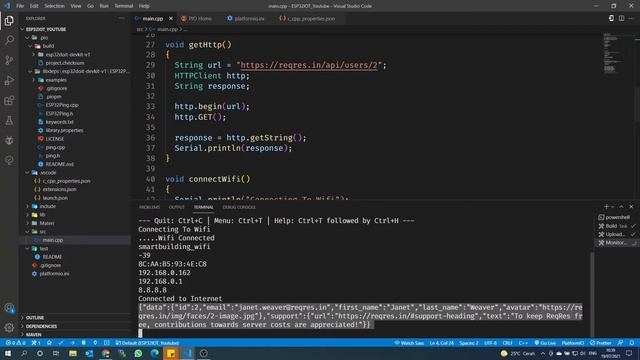640x360 pixels.
Task: Open WhatsApp from the Windows taskbar
Action: [138, 353]
